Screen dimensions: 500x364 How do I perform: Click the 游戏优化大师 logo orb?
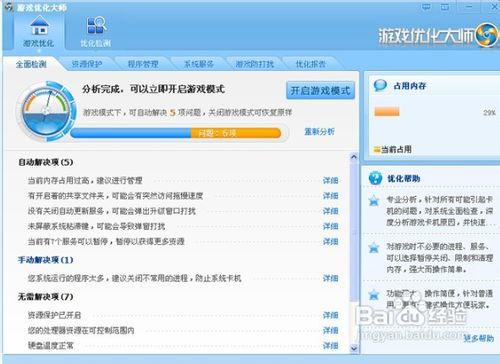(487, 35)
